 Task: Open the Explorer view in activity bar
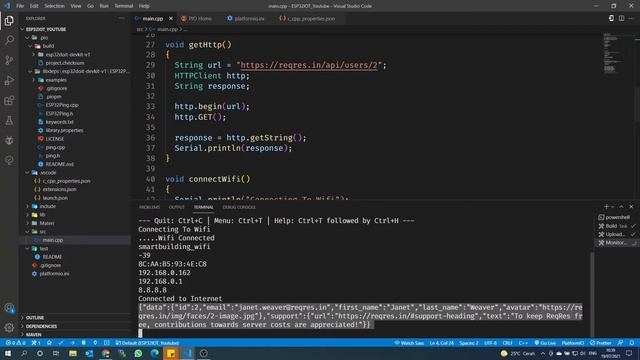(9, 20)
